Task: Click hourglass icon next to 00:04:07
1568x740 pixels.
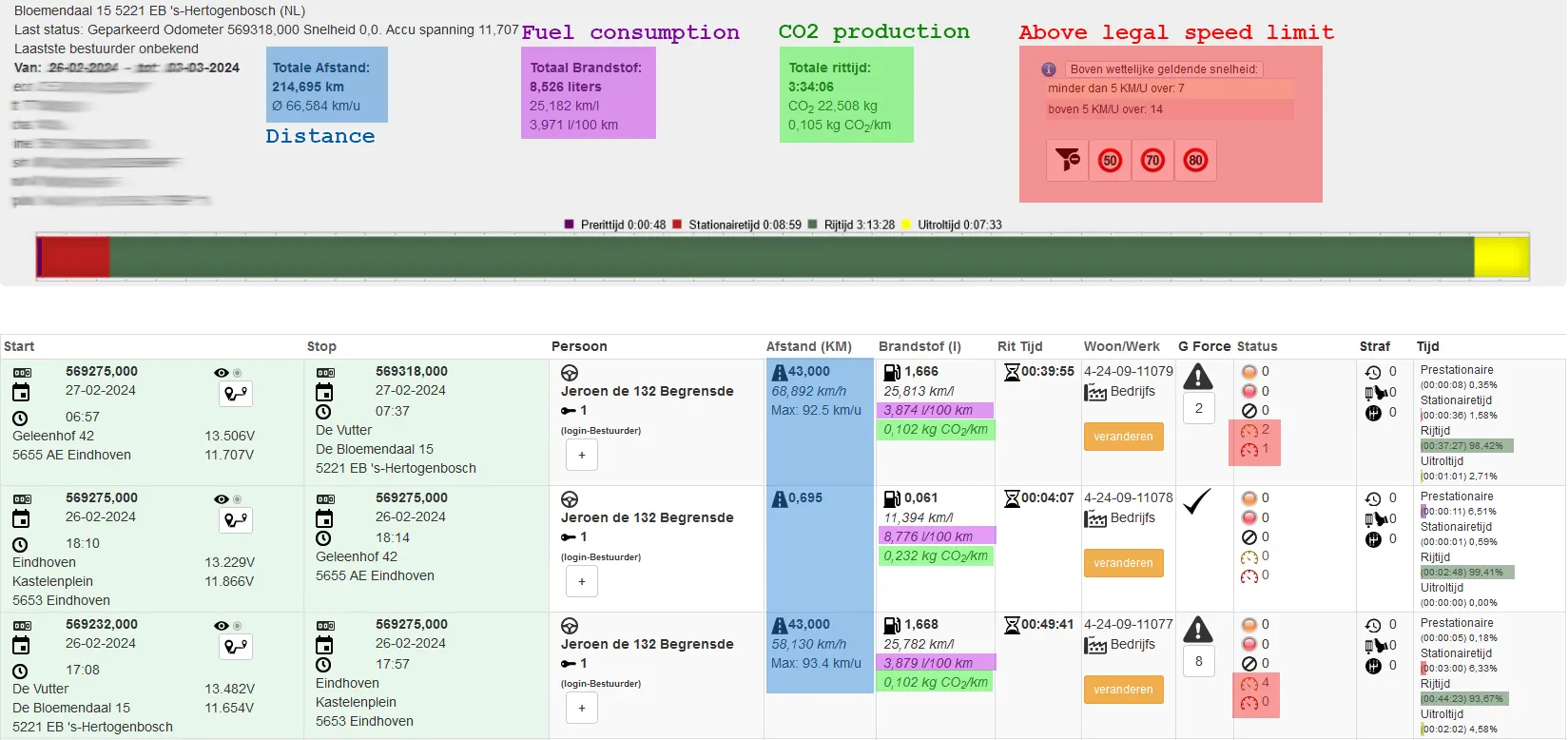Action: click(x=1012, y=498)
